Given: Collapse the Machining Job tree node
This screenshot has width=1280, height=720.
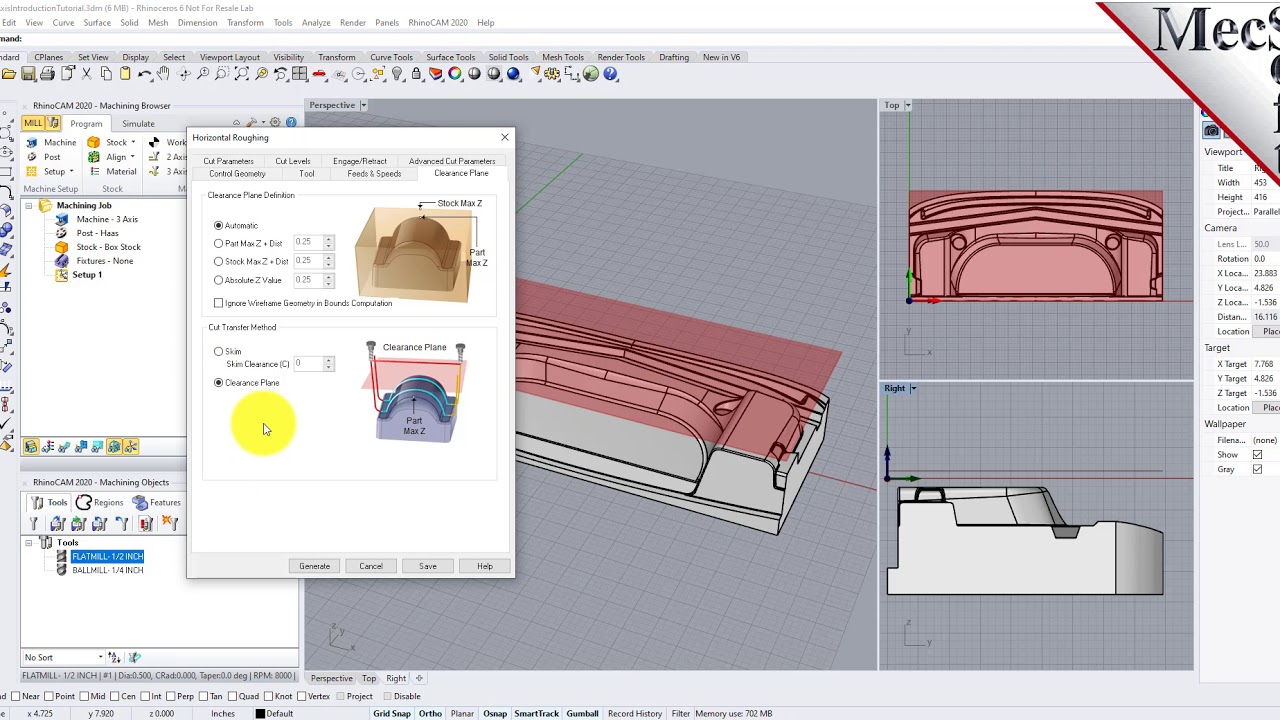Looking at the screenshot, I should coord(29,206).
